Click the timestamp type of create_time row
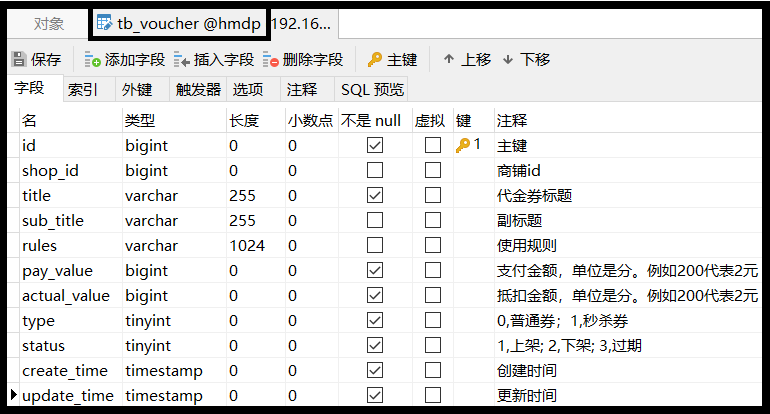 pos(164,371)
